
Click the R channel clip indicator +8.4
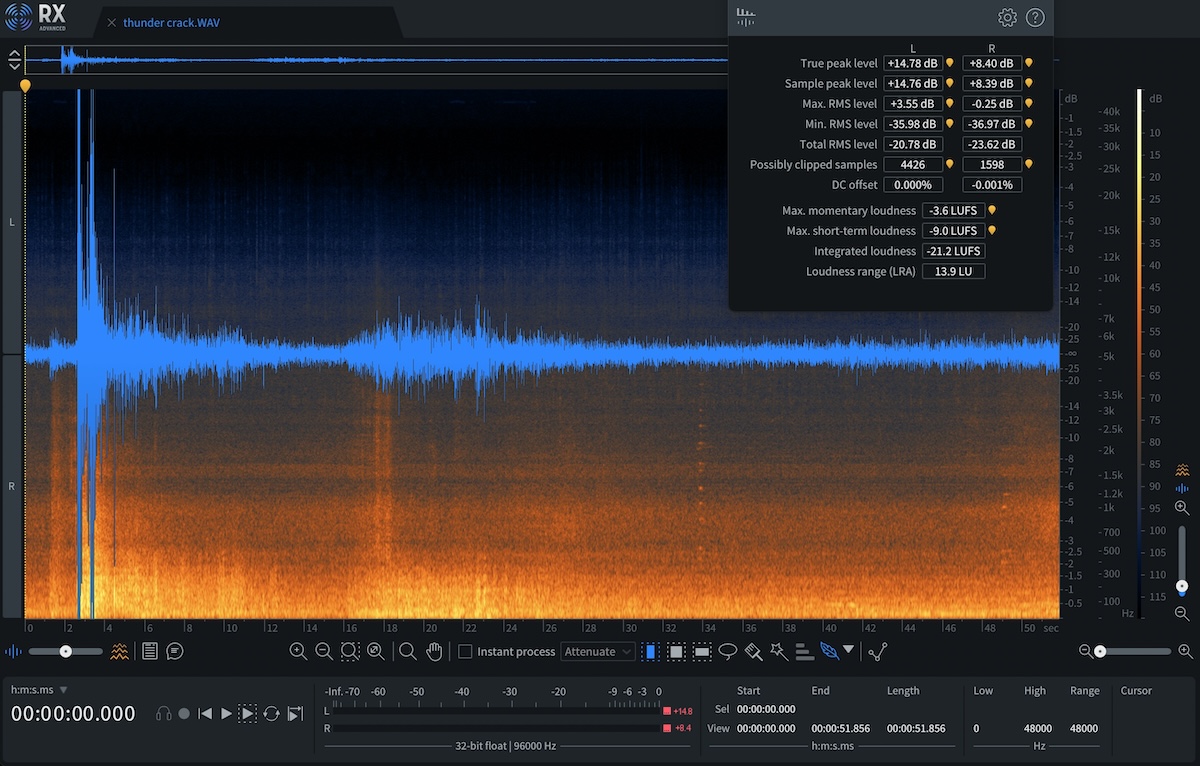pos(677,728)
